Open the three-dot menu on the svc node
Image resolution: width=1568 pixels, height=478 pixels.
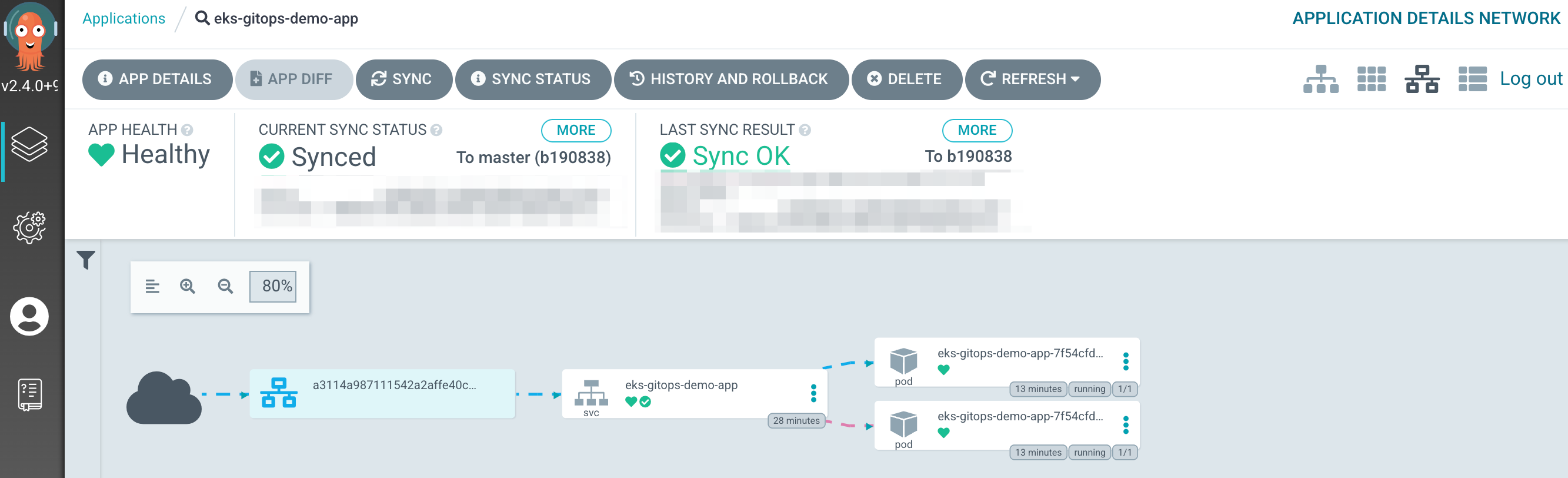coord(813,393)
